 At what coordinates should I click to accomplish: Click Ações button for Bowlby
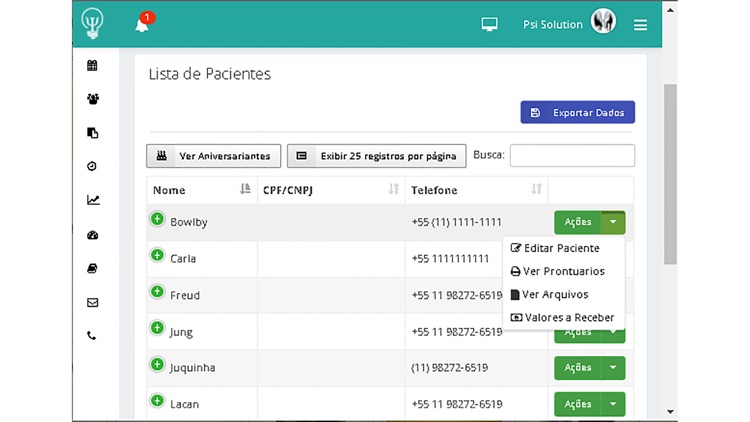coord(578,222)
